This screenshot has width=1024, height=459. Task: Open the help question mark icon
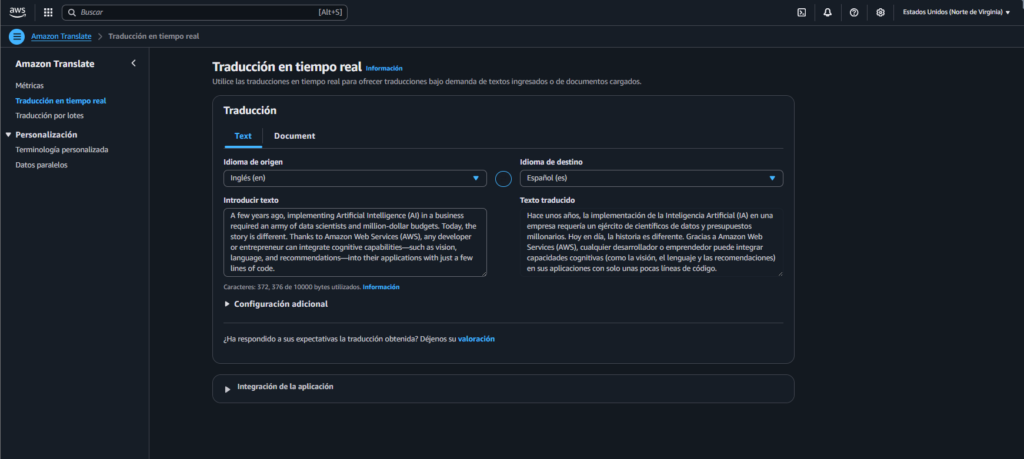(853, 12)
